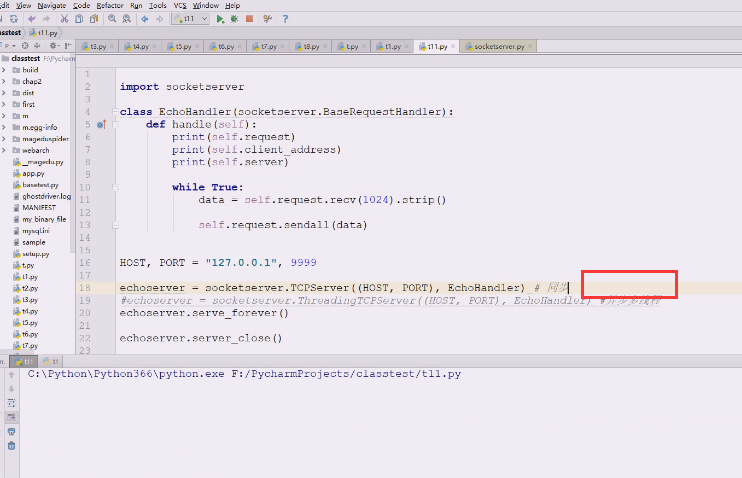Click the Paste clipboard icon
The image size is (742, 478).
click(x=94, y=19)
